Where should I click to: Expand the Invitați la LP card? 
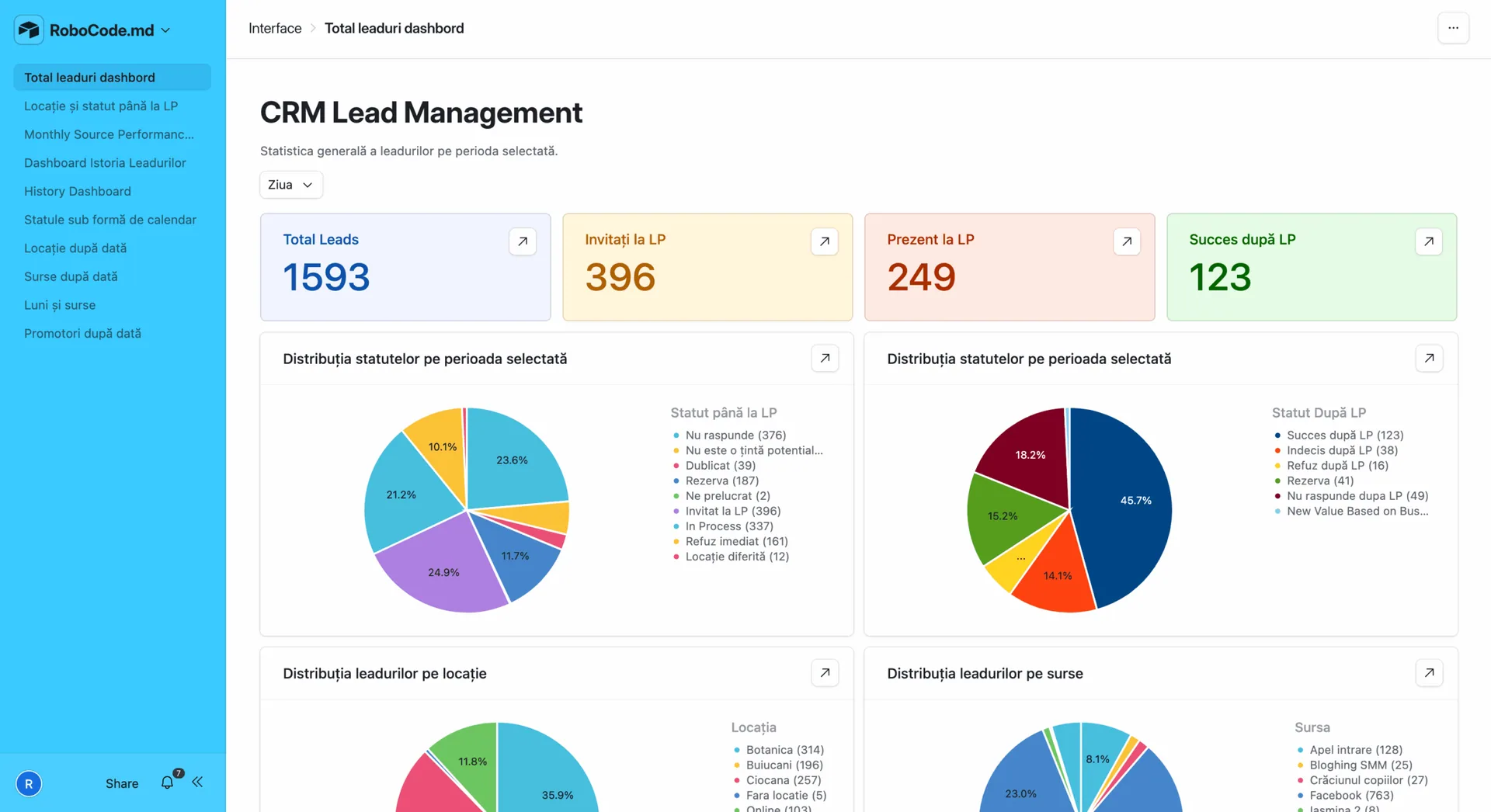(x=825, y=241)
